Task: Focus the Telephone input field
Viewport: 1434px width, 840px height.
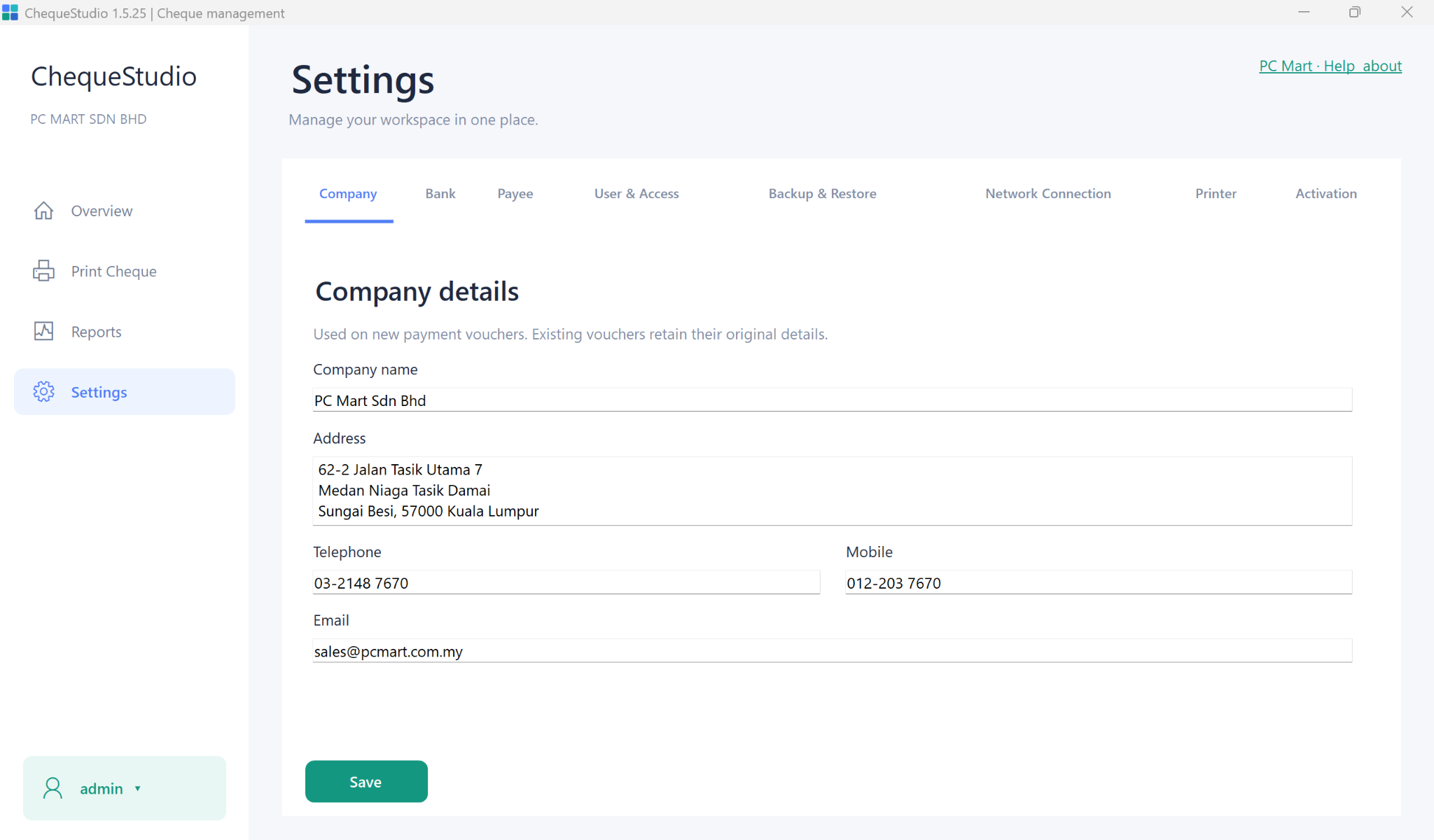Action: click(x=566, y=582)
